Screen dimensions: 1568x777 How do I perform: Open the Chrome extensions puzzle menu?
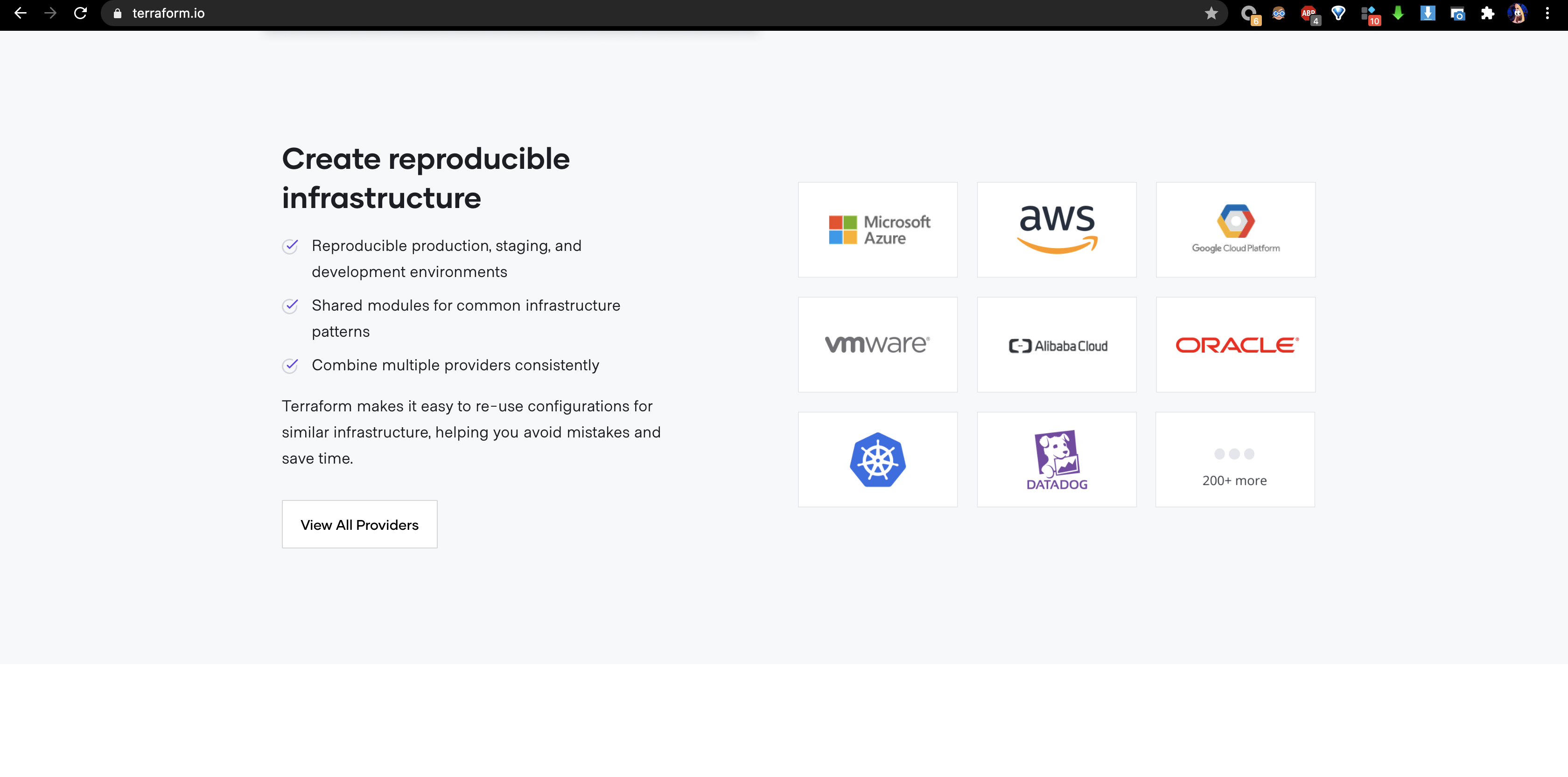[1487, 14]
